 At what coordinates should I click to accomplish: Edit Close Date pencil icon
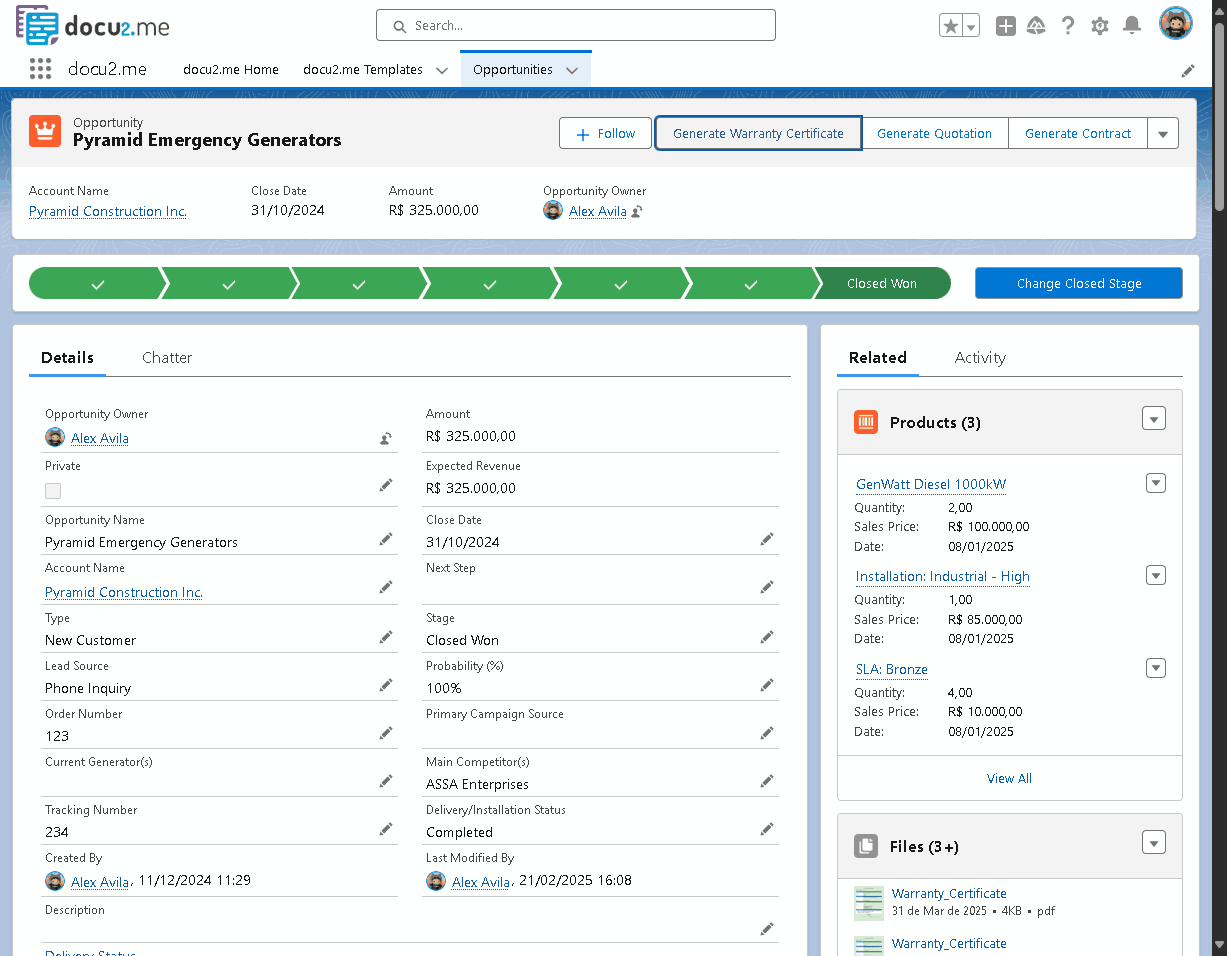click(x=767, y=539)
